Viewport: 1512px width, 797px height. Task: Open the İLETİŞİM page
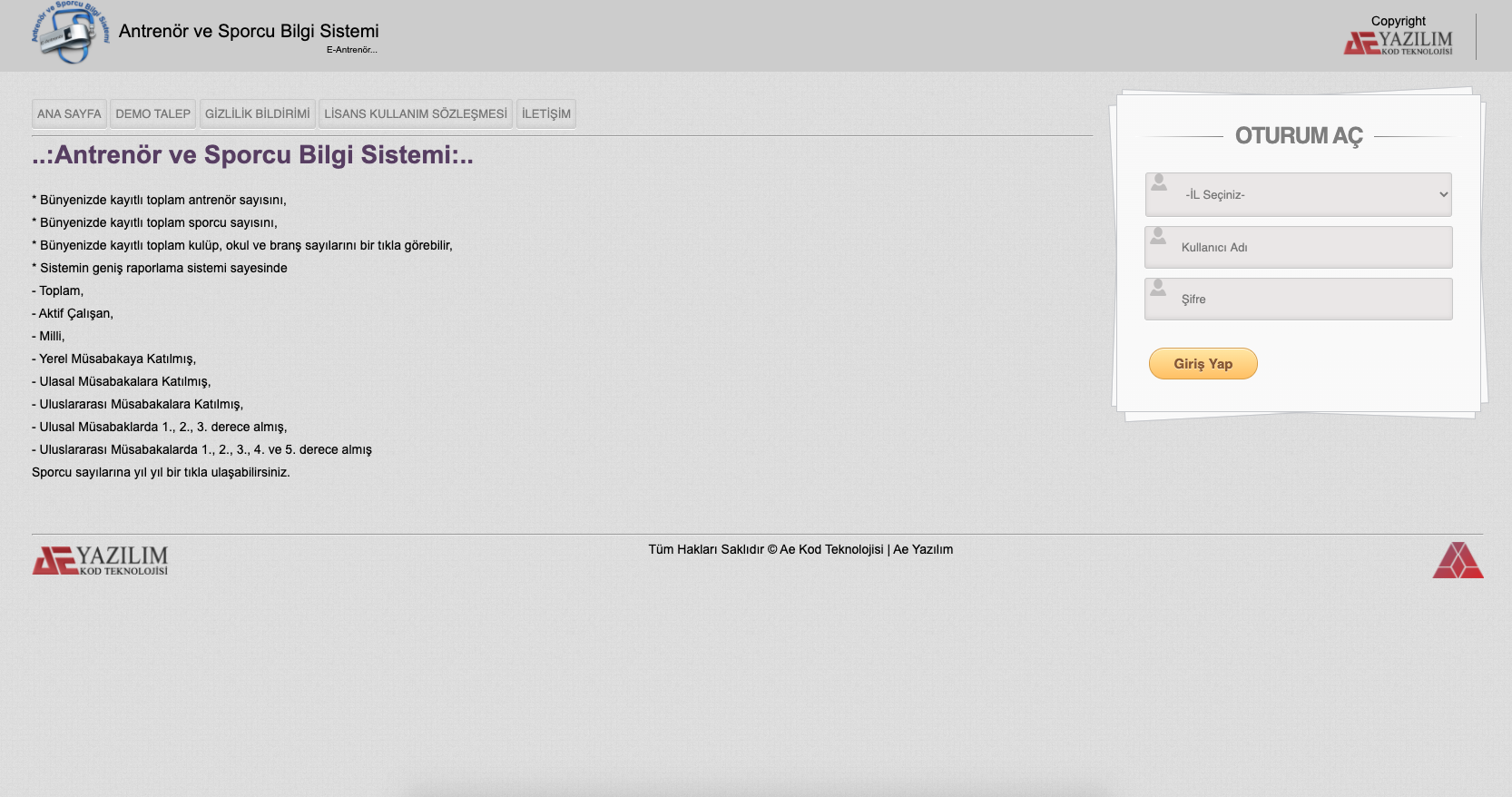click(x=546, y=113)
